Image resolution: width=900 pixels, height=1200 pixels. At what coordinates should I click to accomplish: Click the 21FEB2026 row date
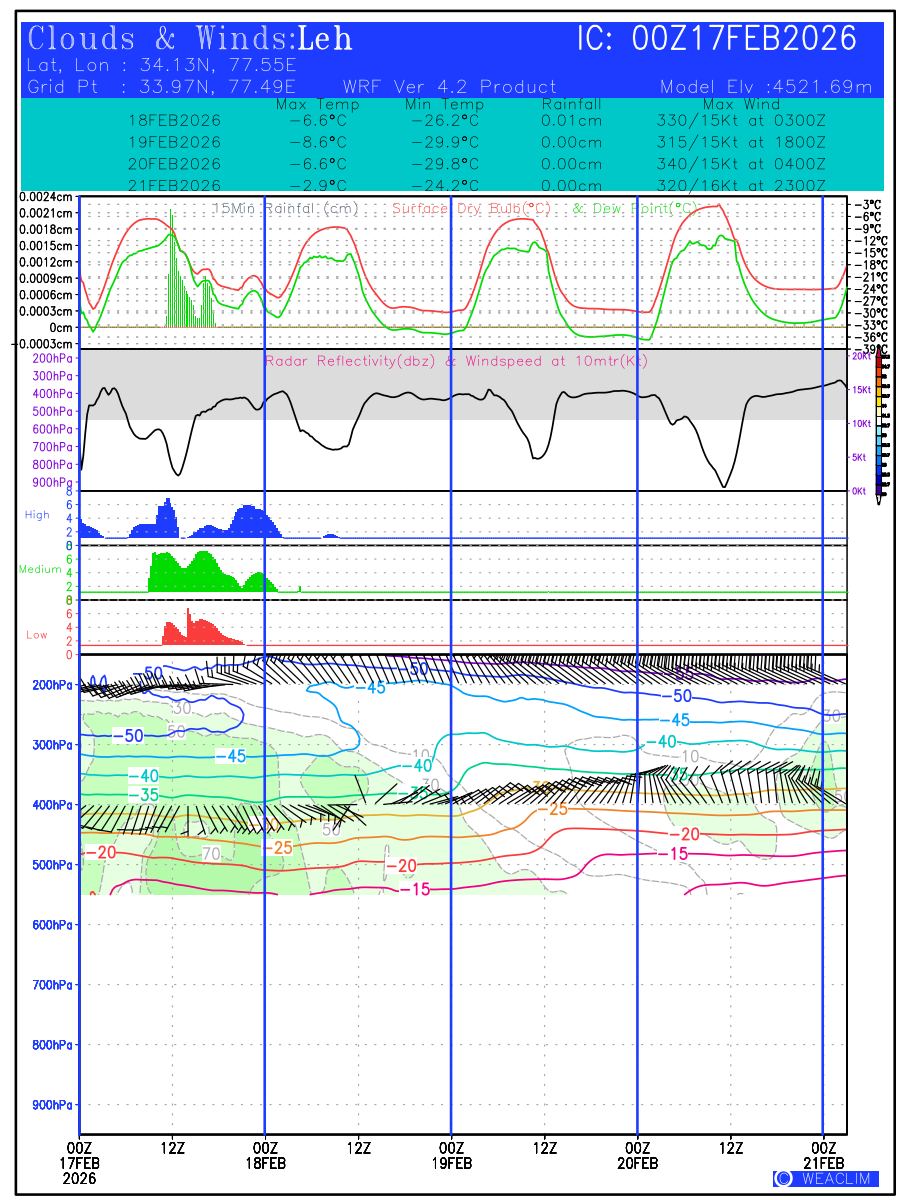[x=175, y=185]
